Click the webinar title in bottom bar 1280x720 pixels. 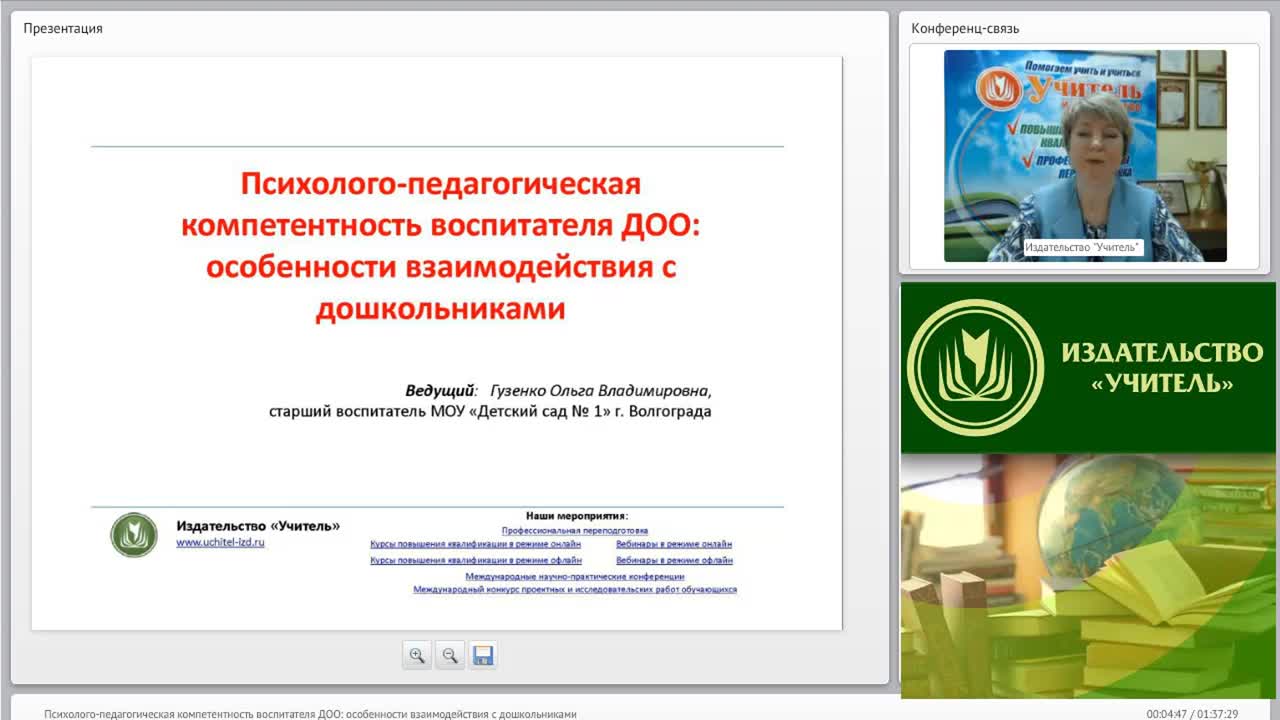click(311, 714)
